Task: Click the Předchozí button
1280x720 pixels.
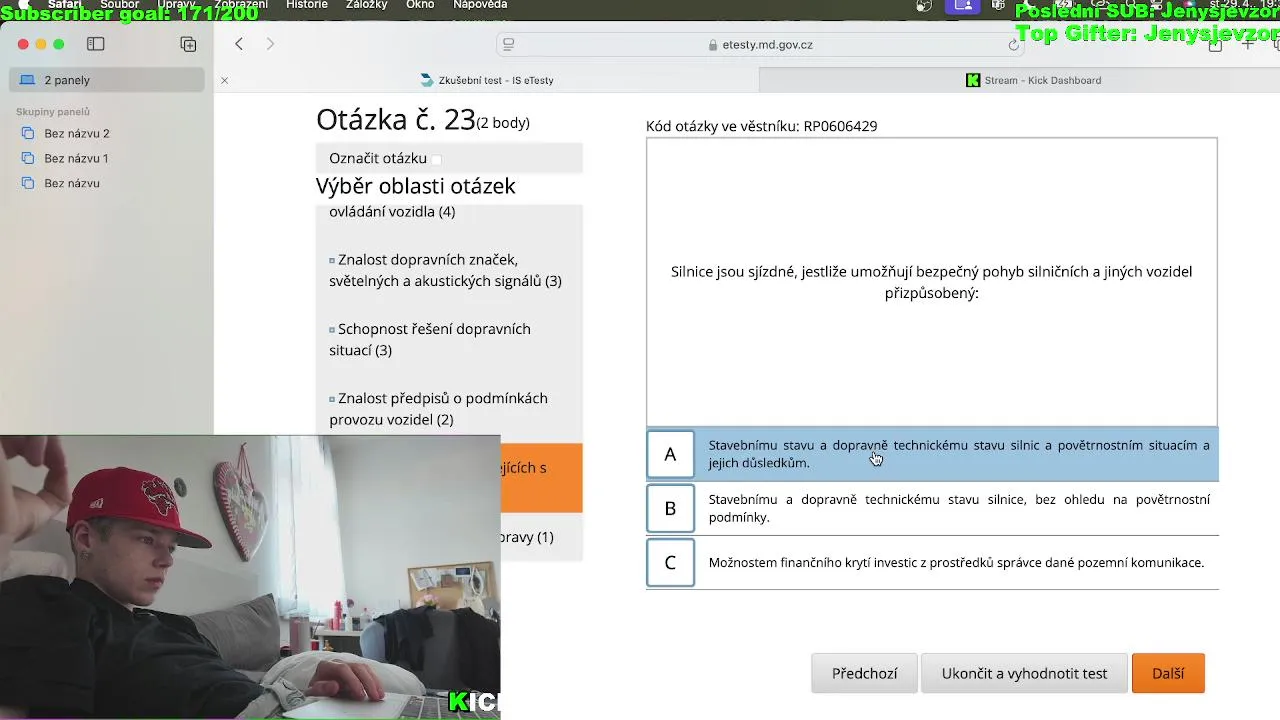Action: click(865, 673)
